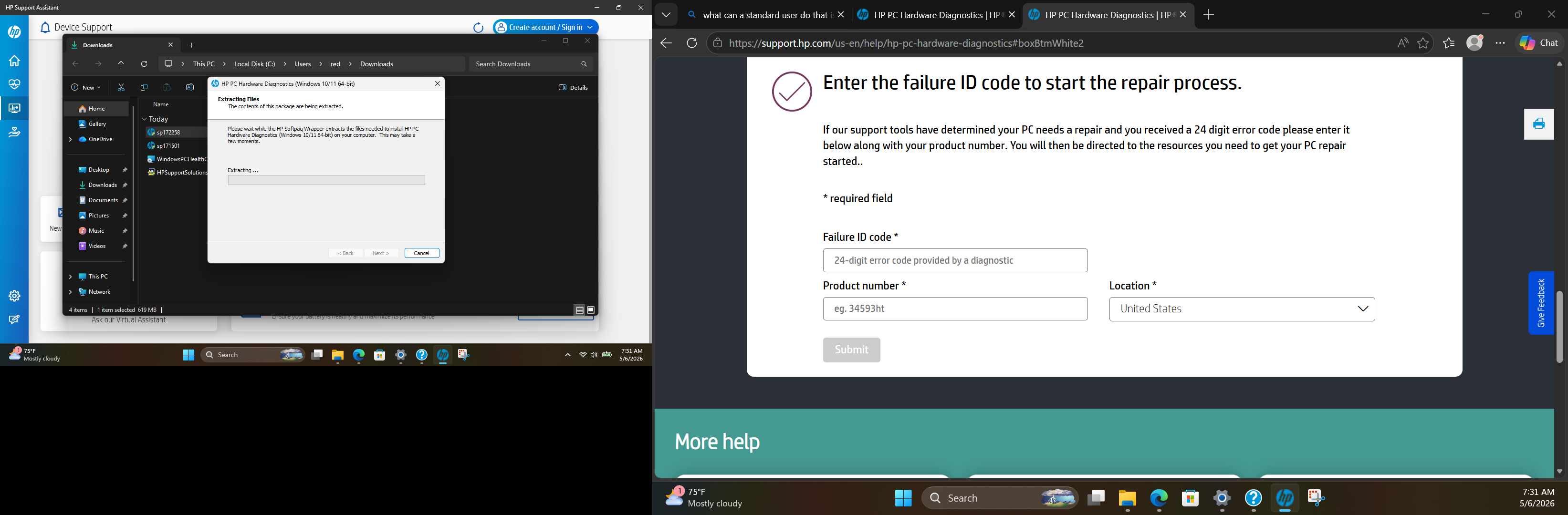Click the Copy icon in File Explorer toolbar
Viewport: 1568px width, 515px height.
pos(144,88)
